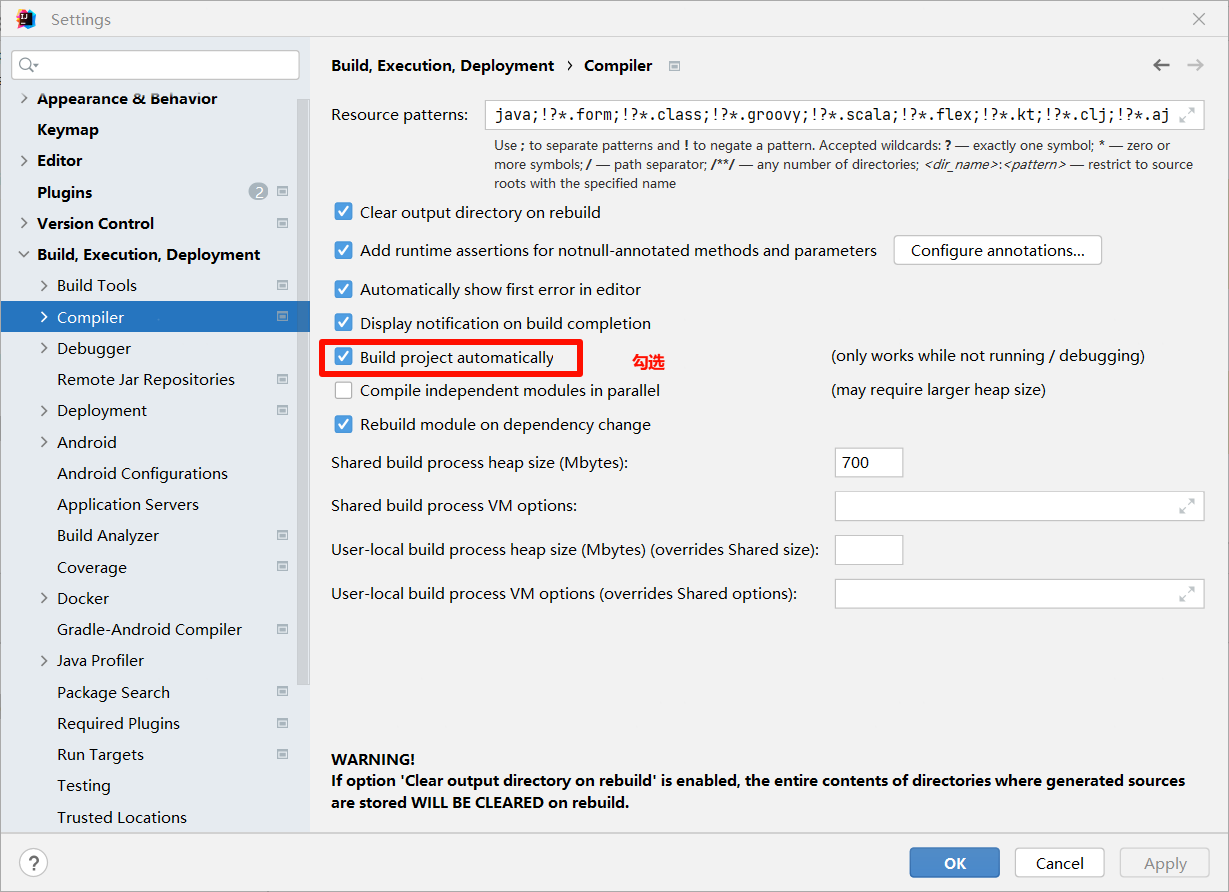Click the project icon beside Gradle-Android Compiler
Viewport: 1229px width, 892px height.
pyautogui.click(x=283, y=629)
